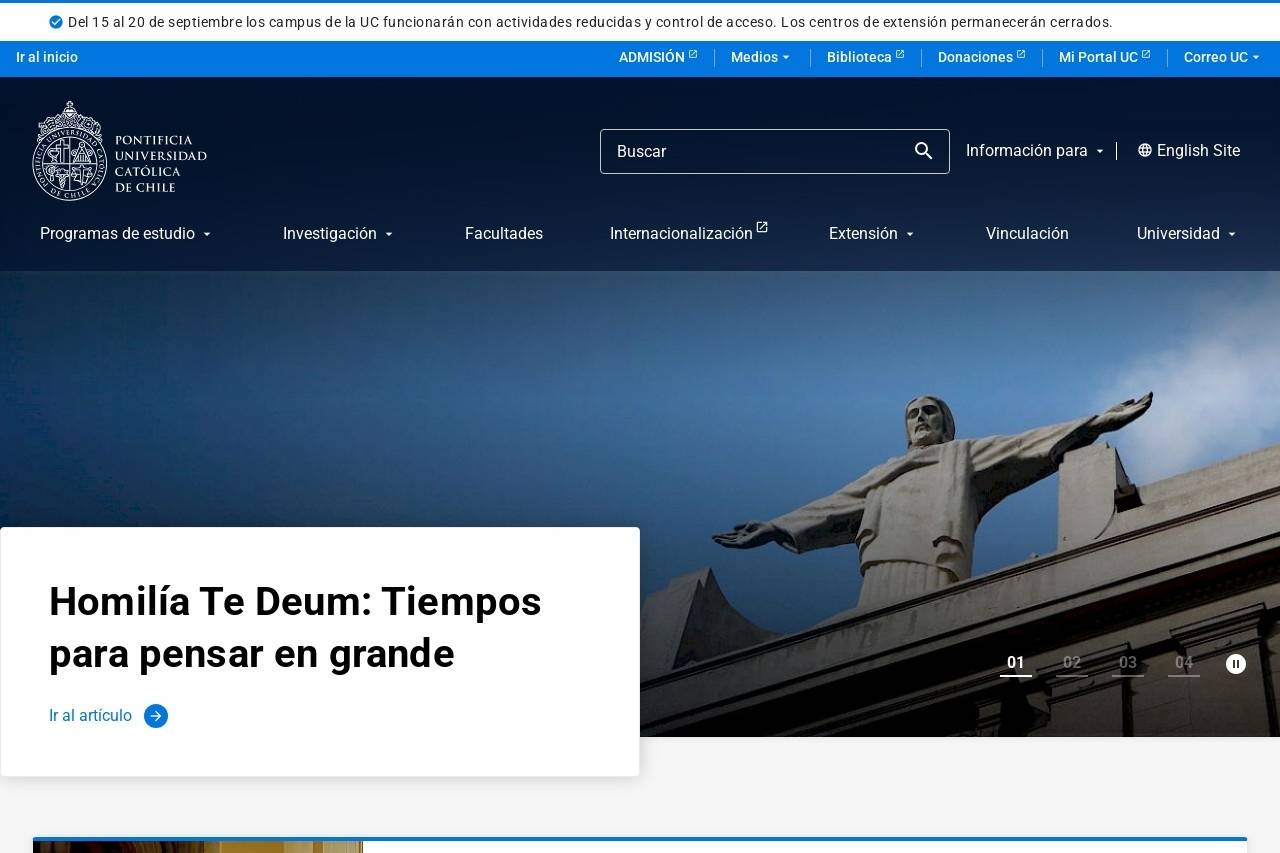
Task: Click the magnifier search icon
Action: 923,151
